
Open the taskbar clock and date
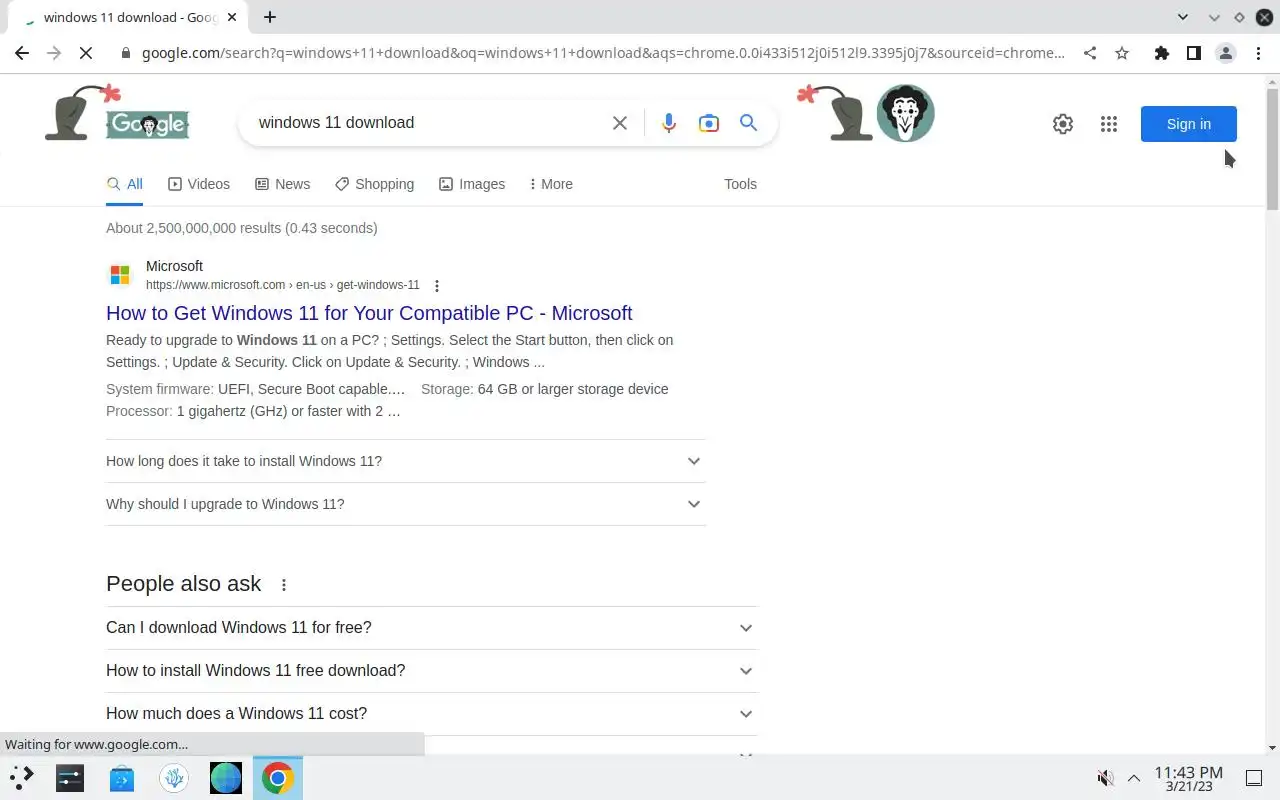point(1189,778)
